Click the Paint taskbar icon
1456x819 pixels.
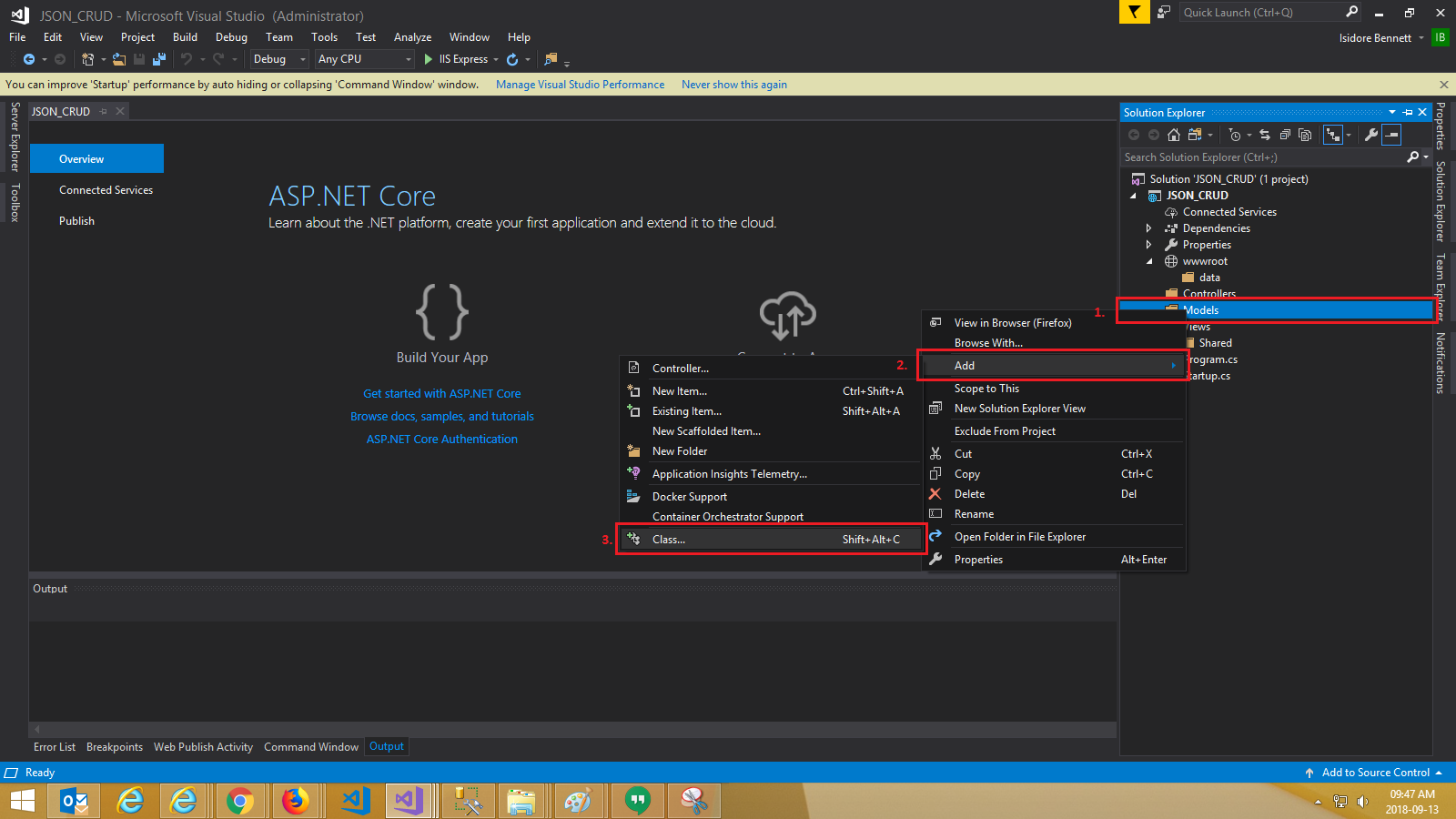(577, 801)
